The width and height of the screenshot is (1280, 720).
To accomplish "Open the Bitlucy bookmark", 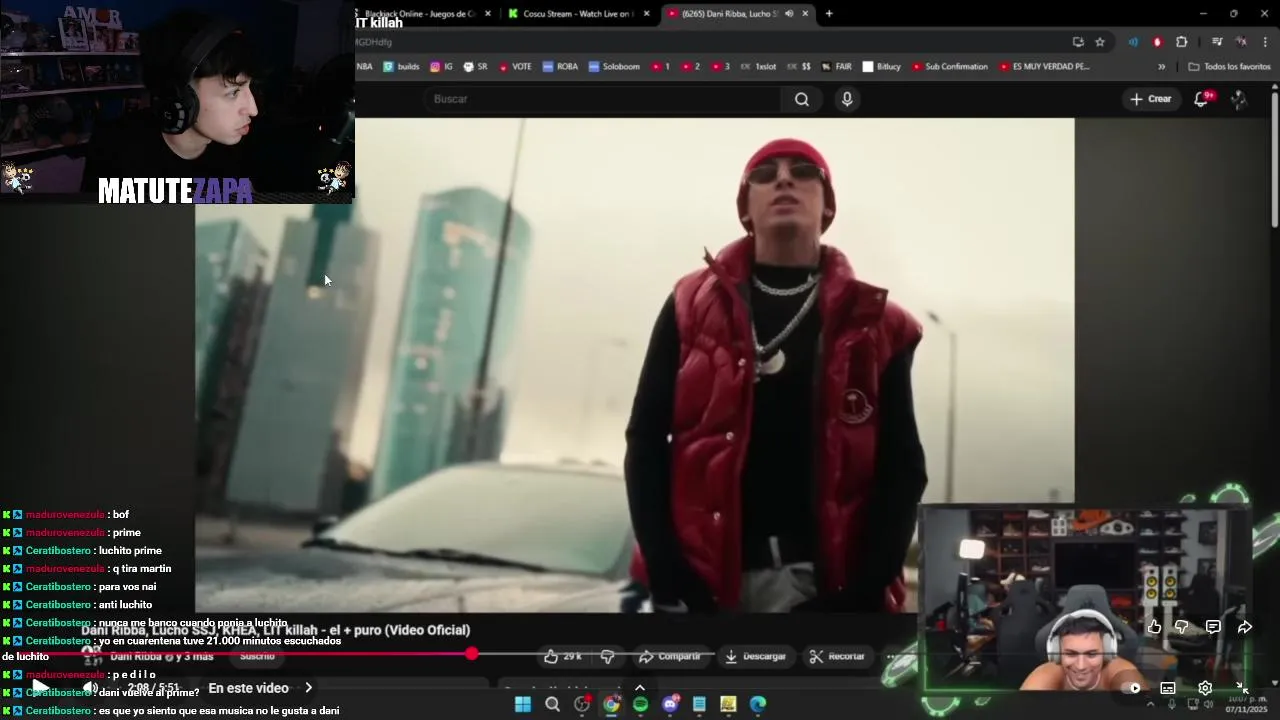I will pos(882,67).
